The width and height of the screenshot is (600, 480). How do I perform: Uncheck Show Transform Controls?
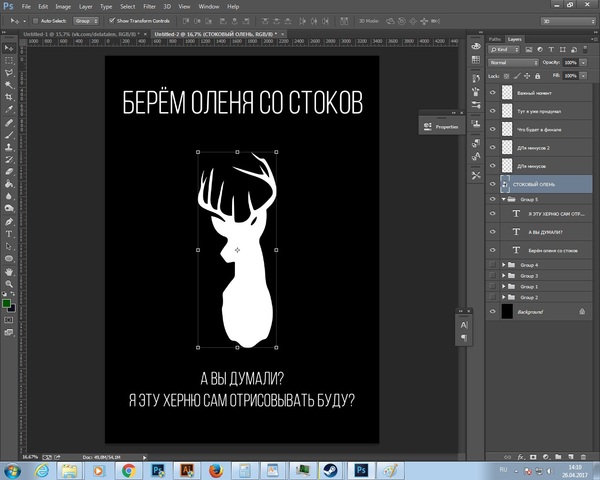click(x=111, y=19)
